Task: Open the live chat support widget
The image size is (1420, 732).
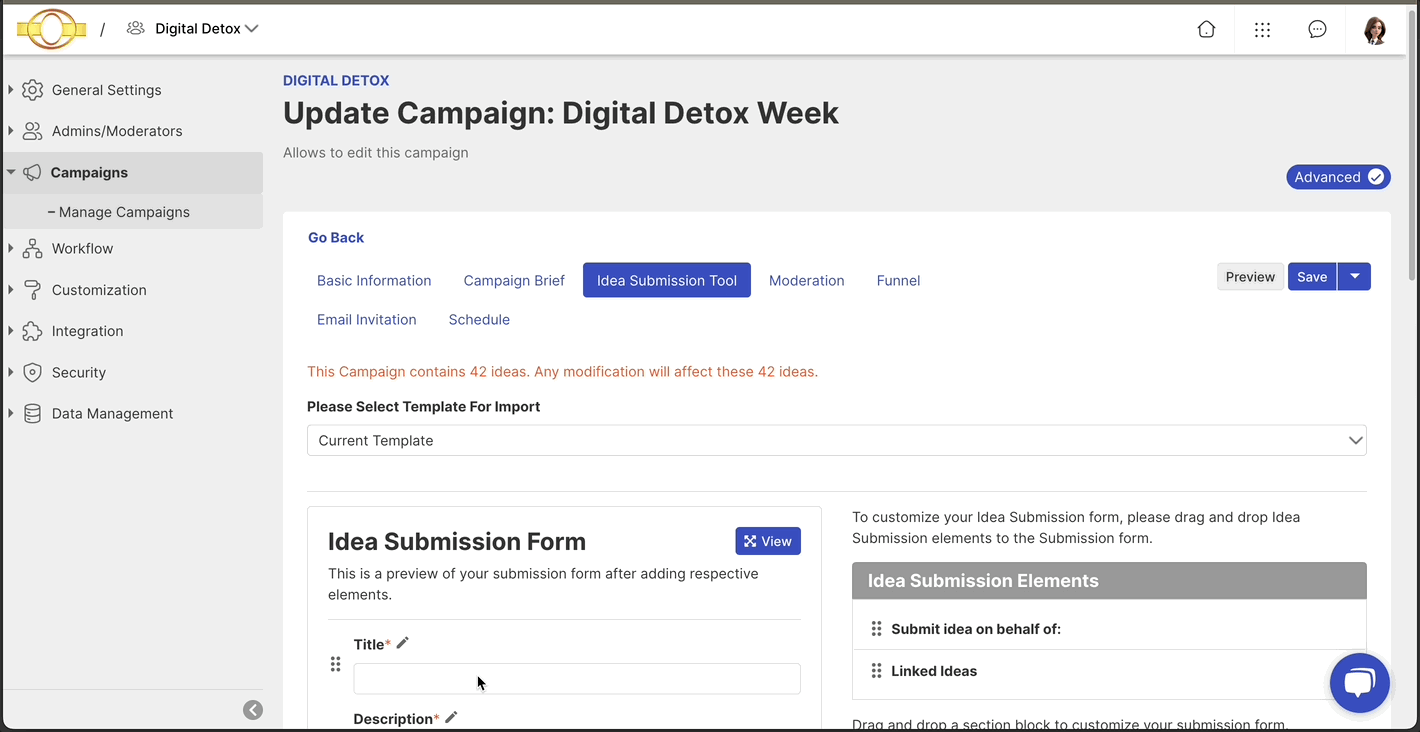Action: coord(1359,683)
